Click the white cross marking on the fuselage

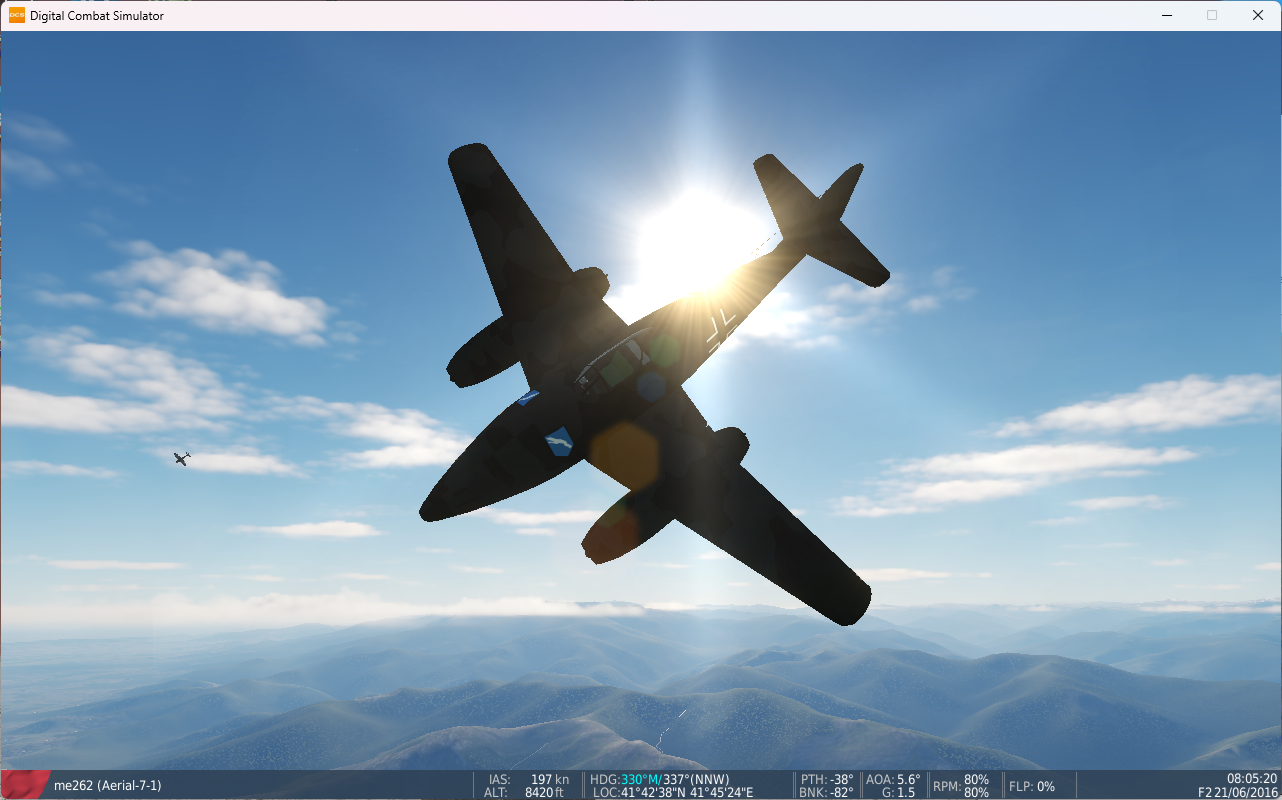point(720,328)
